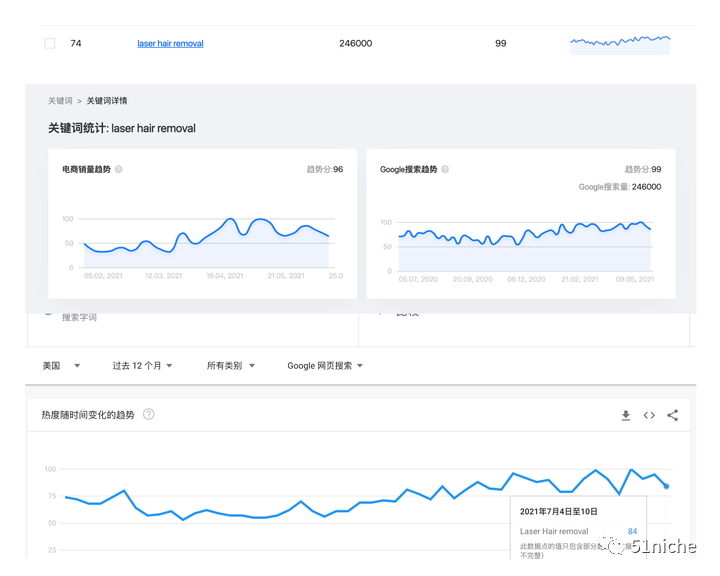Open the 过去 12 个月 time range dropdown
Viewport: 720px width, 576px height.
point(142,366)
